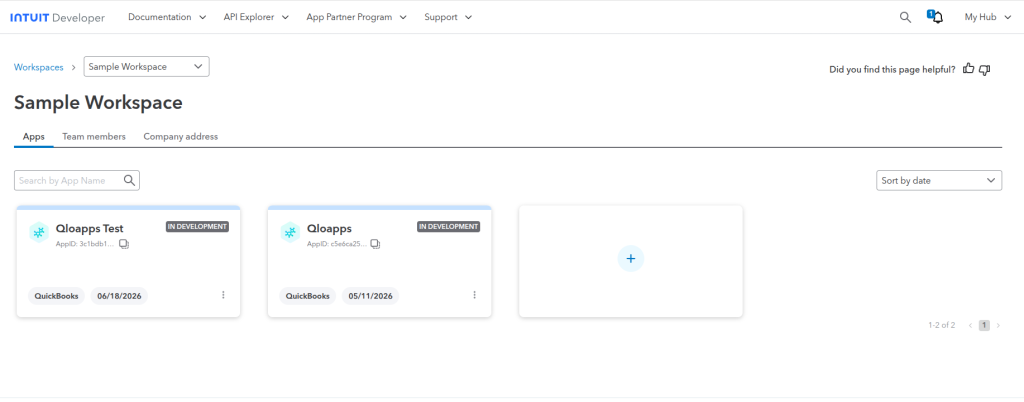1024x402 pixels.
Task: Click the magnifier in app search box
Action: tap(129, 180)
